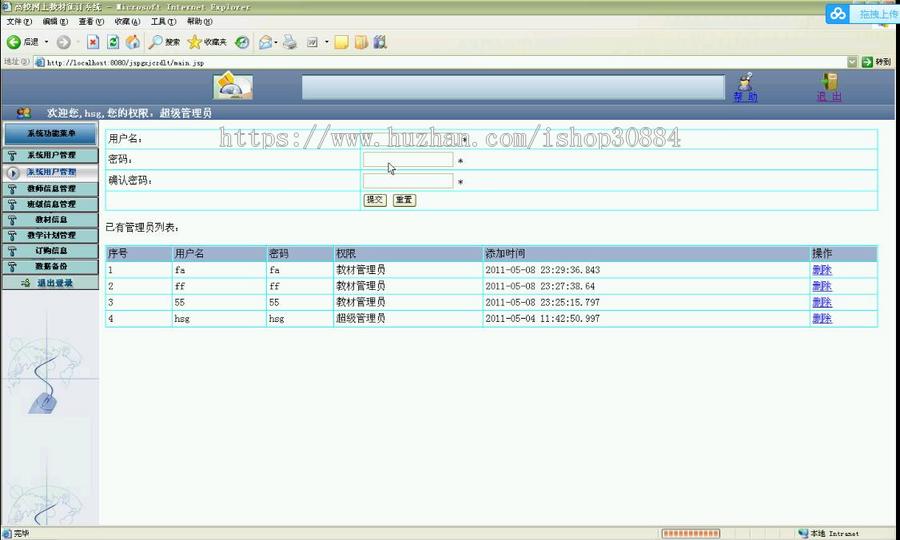Click the status bar progress indicator
Screen dimensions: 900x540
coord(690,534)
